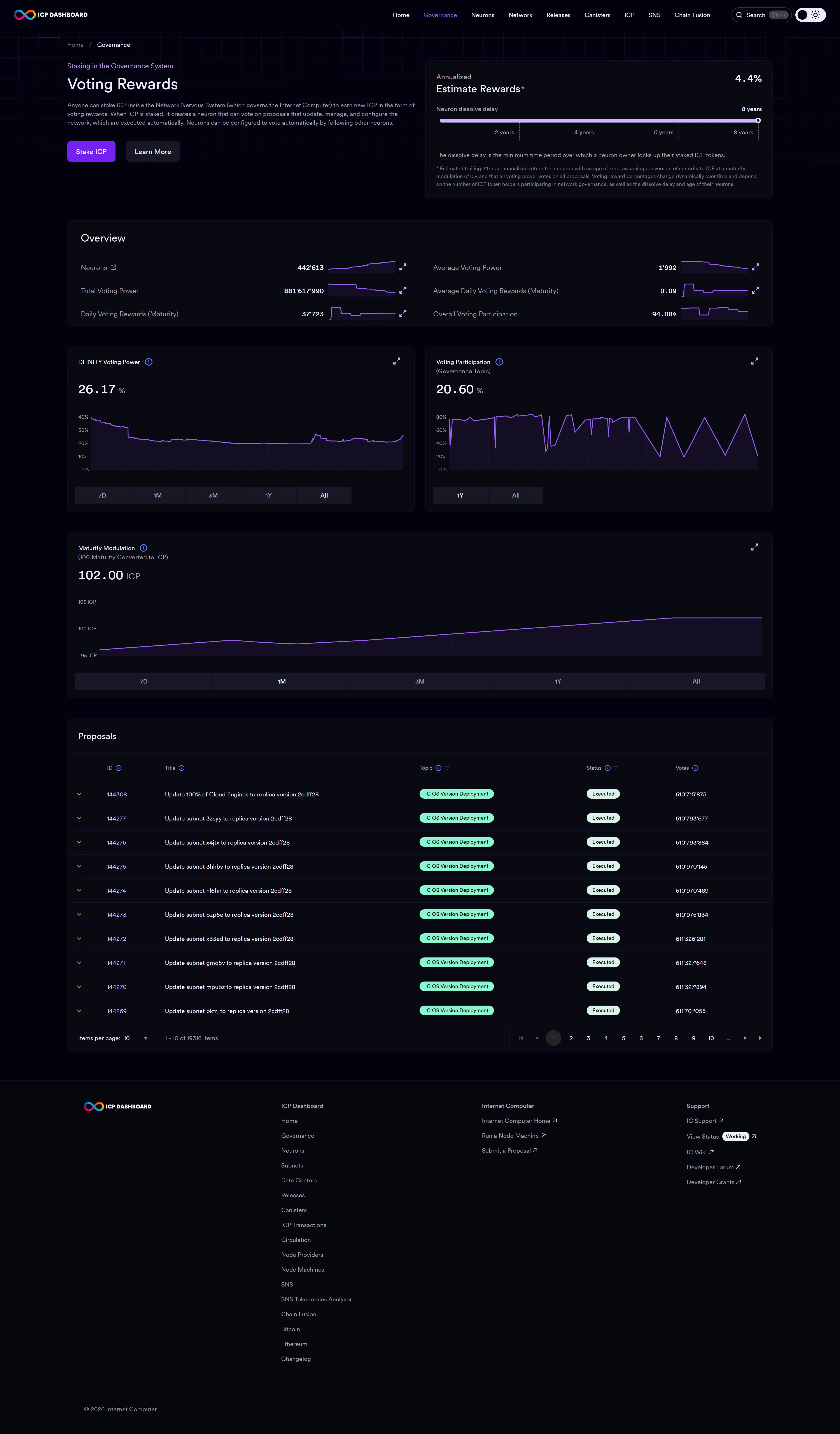
Task: Show info for Voting Participation
Action: (499, 362)
